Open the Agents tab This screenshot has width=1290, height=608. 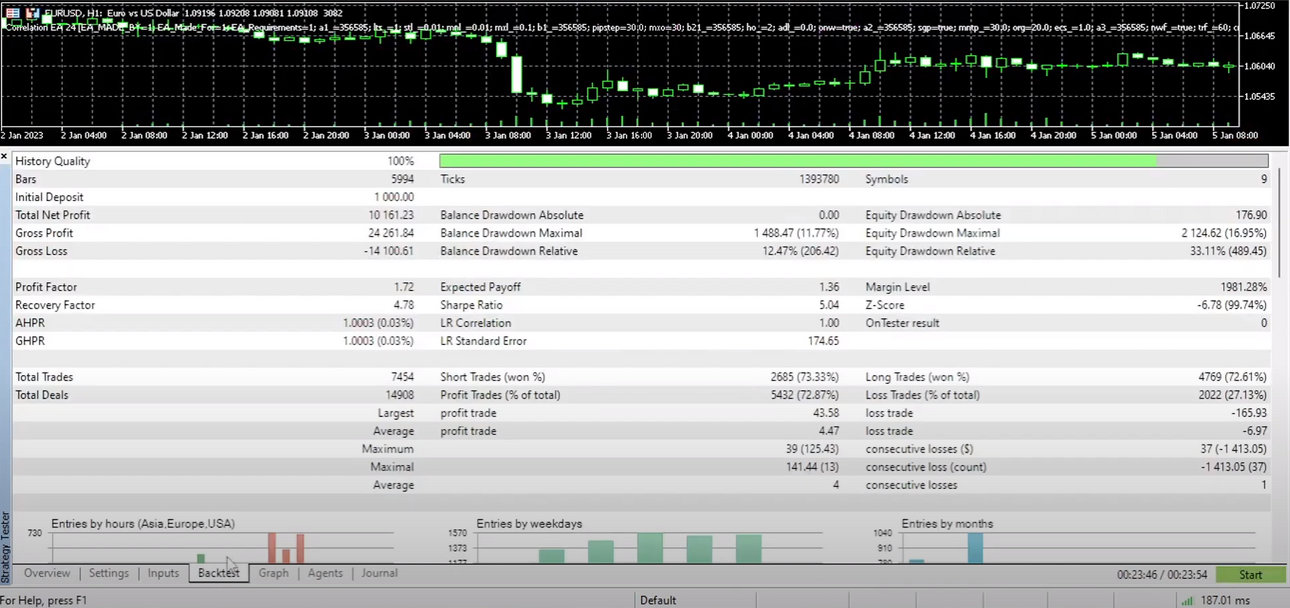click(x=325, y=573)
